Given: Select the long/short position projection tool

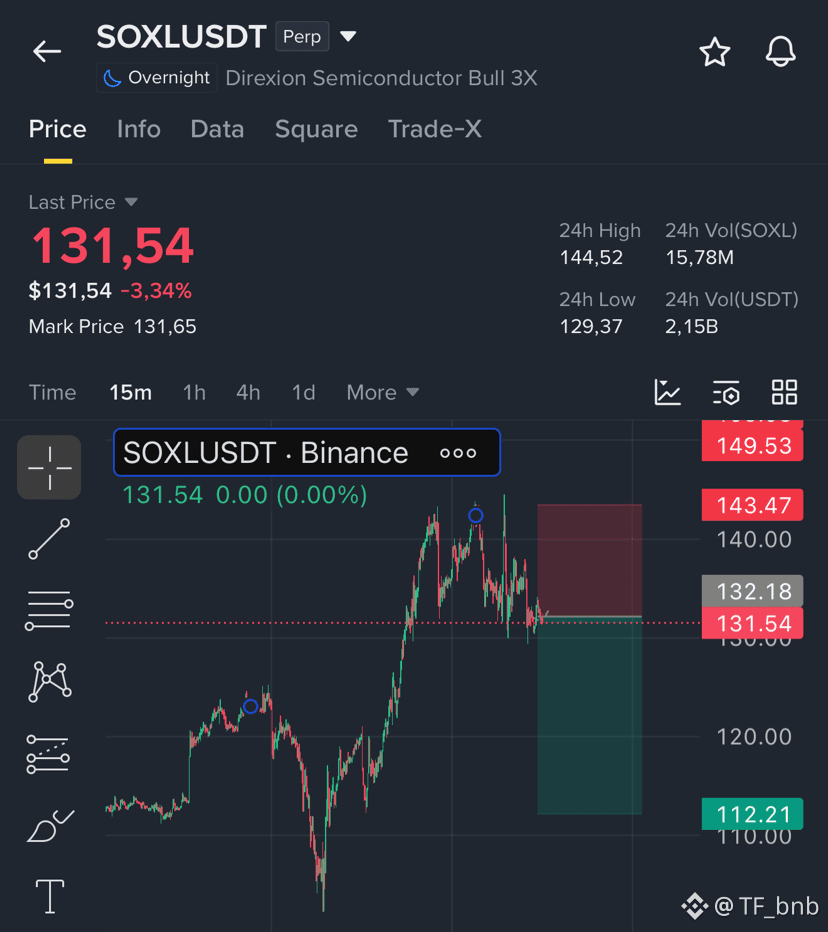Looking at the screenshot, I should click(48, 754).
